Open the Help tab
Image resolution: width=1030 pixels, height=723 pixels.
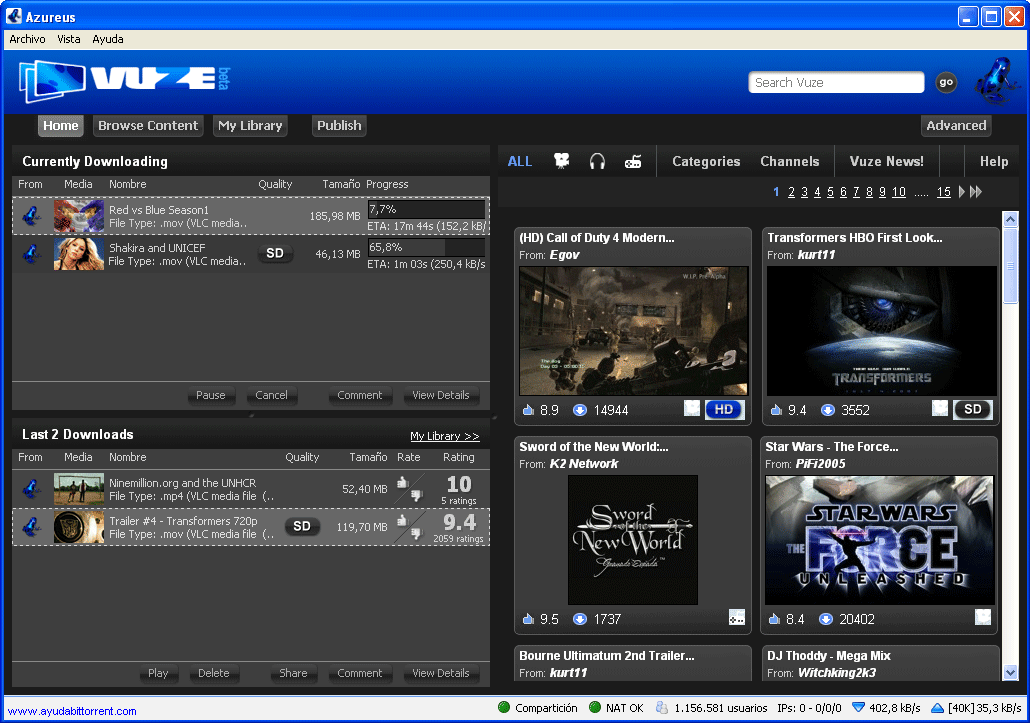tap(994, 162)
